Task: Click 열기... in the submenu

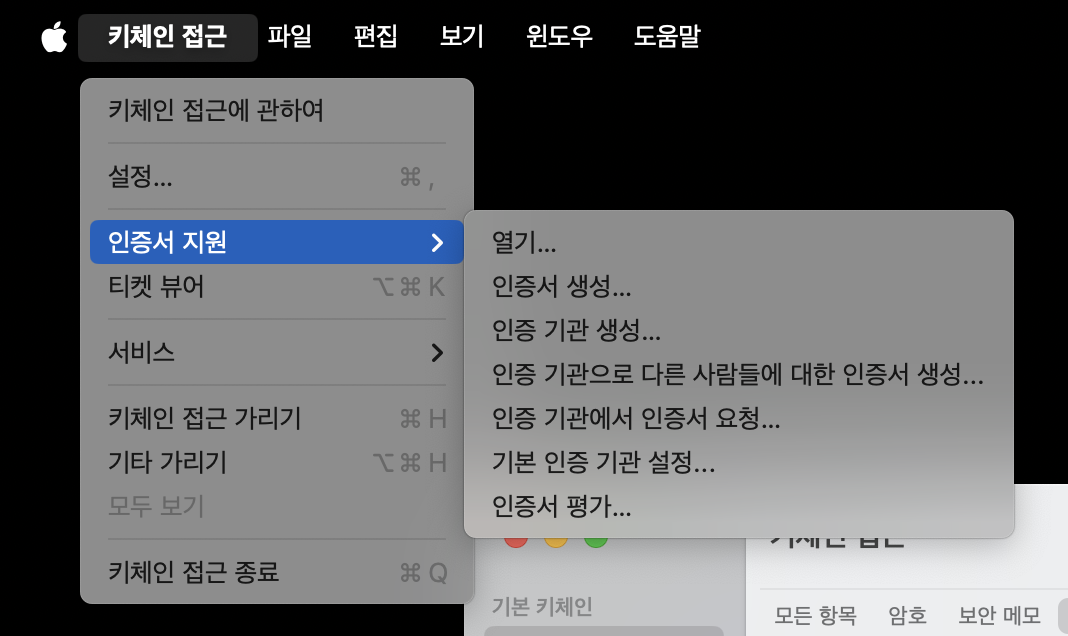Action: [x=739, y=242]
